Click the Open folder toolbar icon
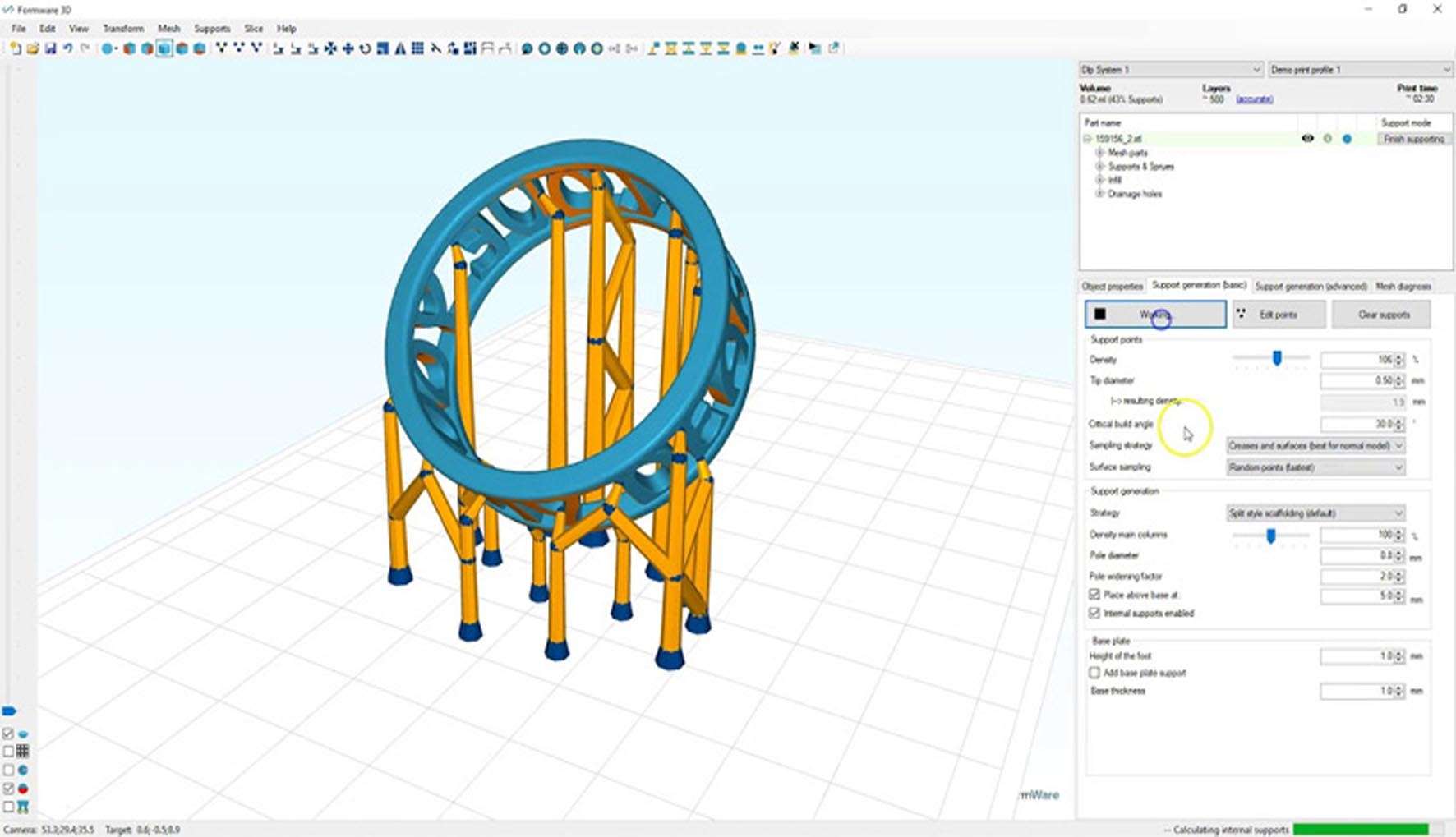Viewport: 1456px width, 837px height. click(x=33, y=48)
